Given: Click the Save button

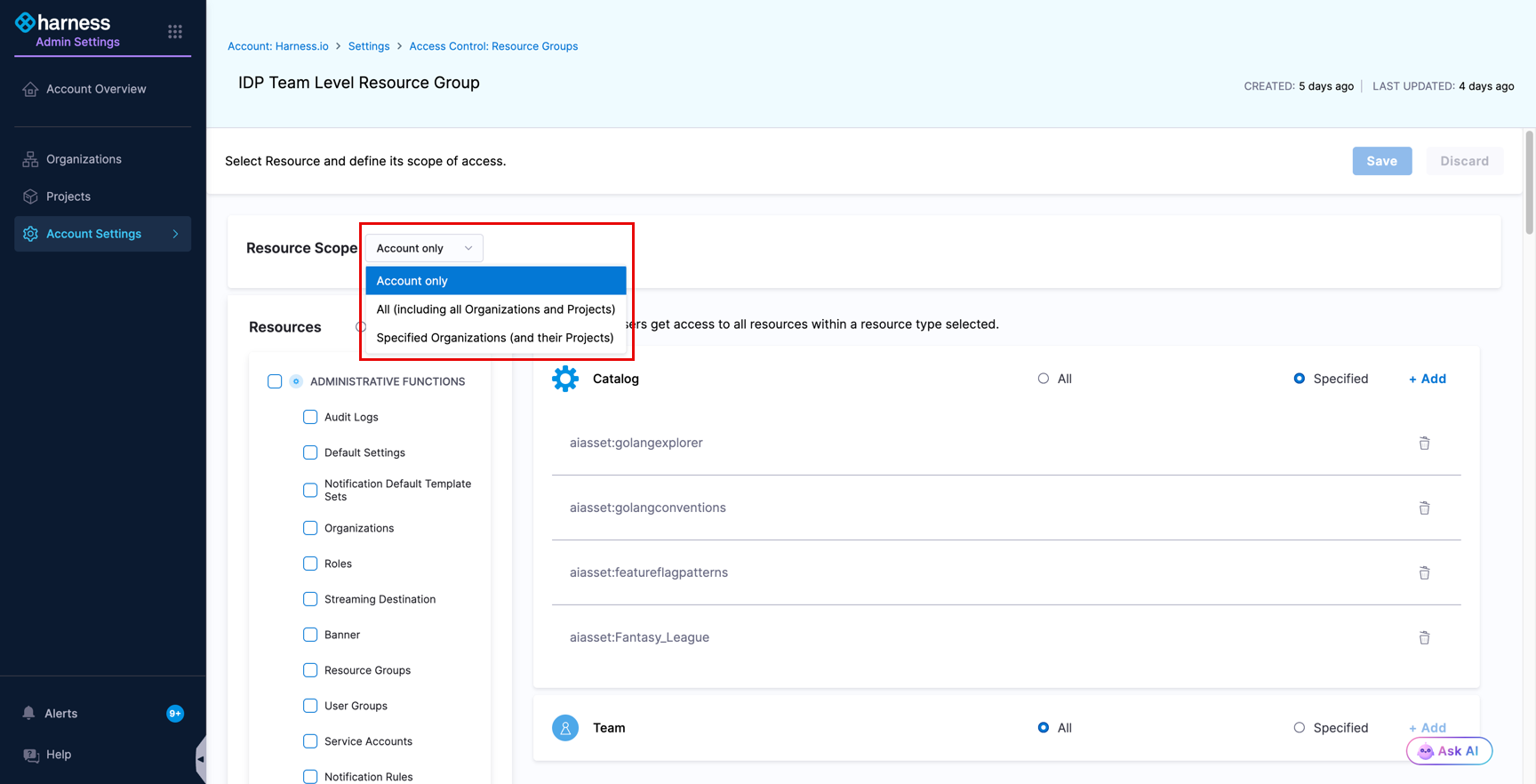Looking at the screenshot, I should 1382,161.
